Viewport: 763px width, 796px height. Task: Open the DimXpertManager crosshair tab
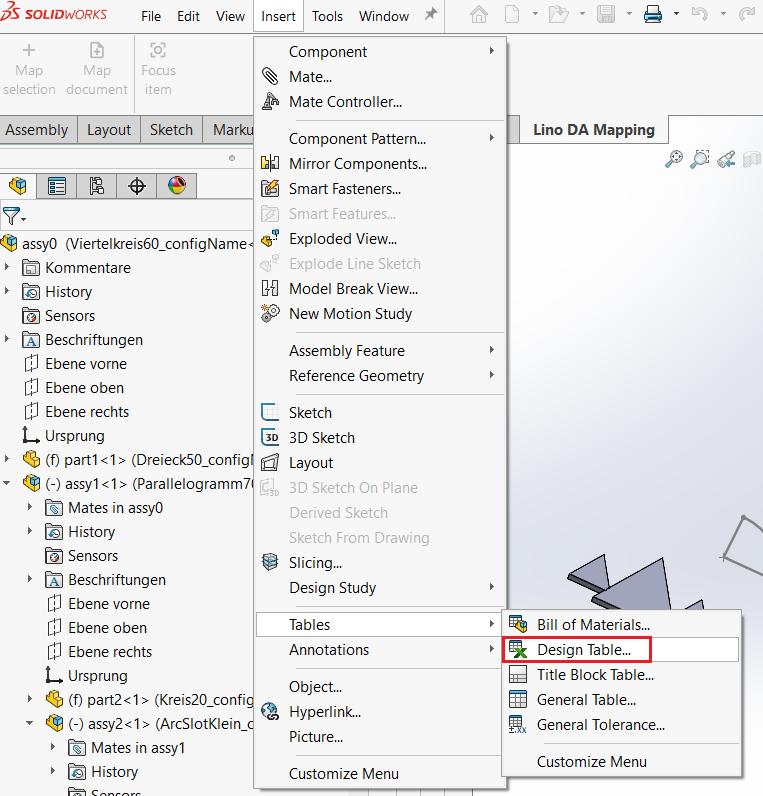137,186
